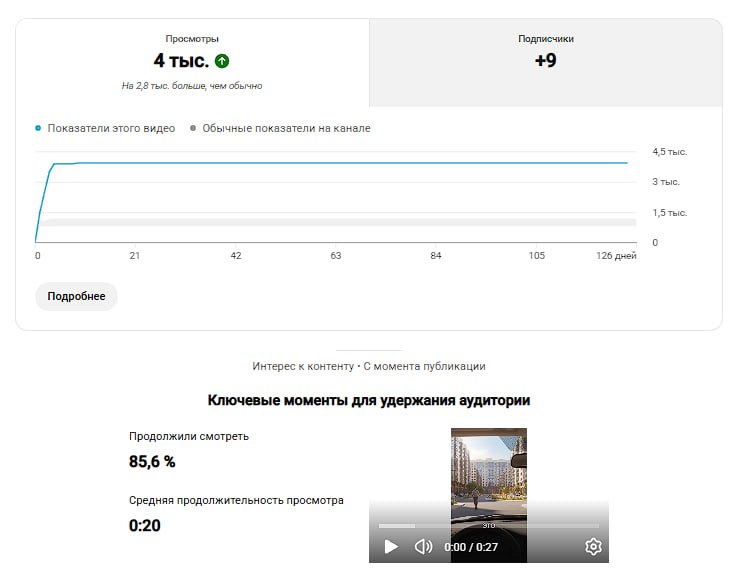Open the video player settings gear

(593, 546)
